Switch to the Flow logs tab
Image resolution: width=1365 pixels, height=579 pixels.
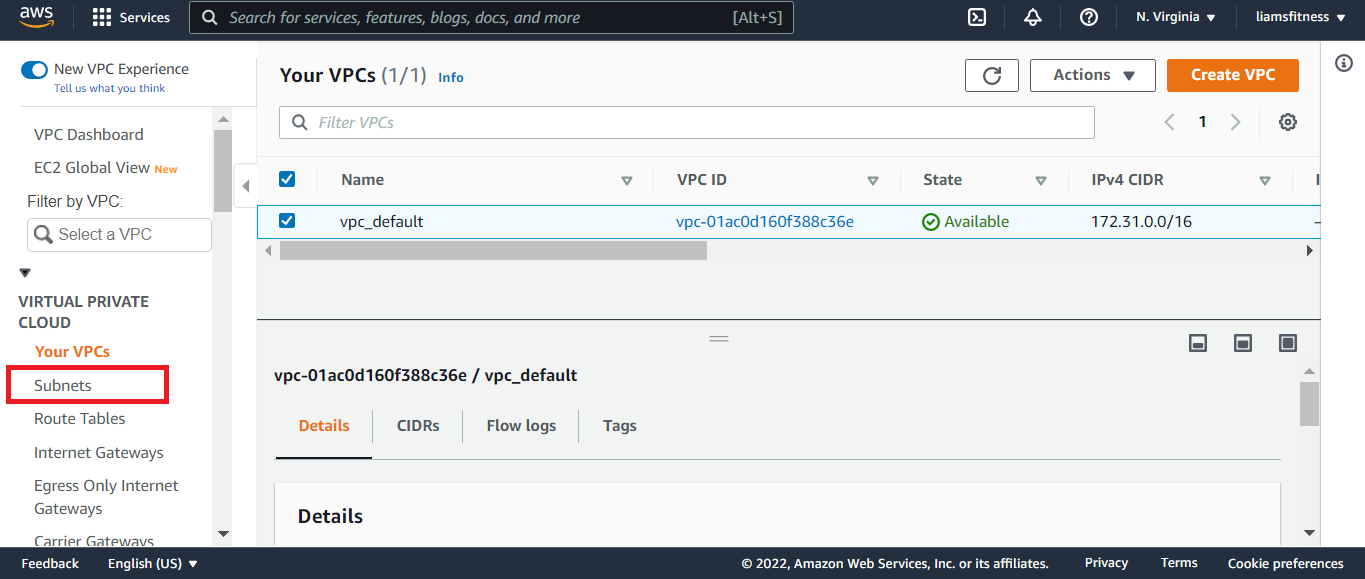click(521, 425)
